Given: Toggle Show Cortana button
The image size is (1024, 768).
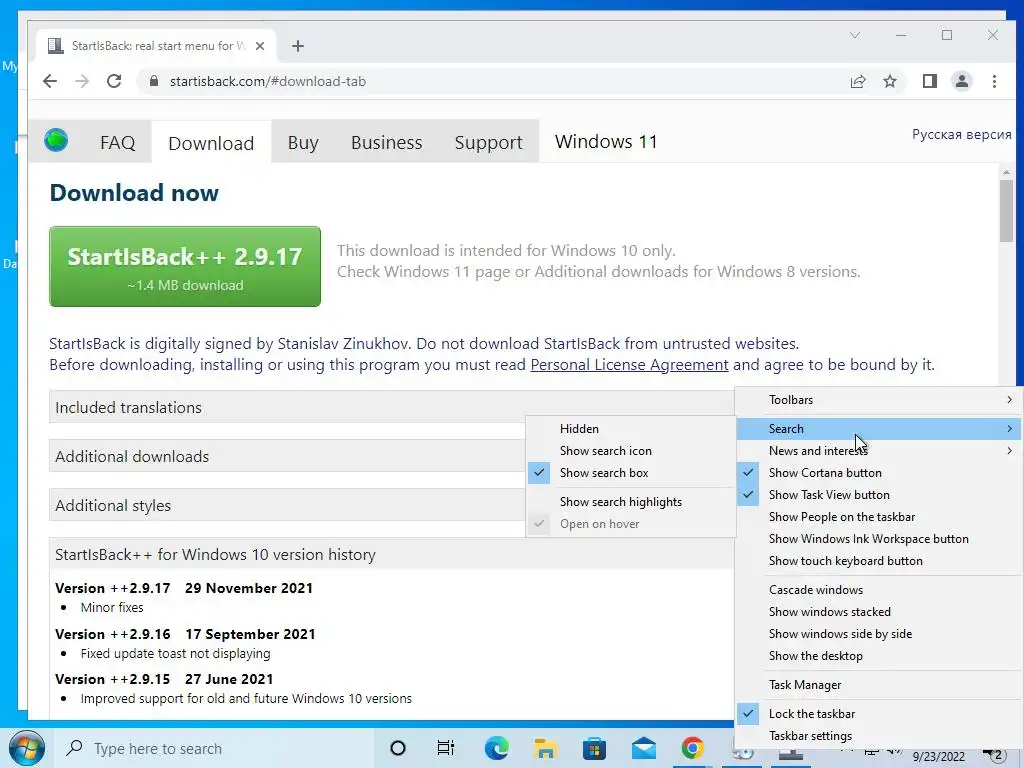Looking at the screenshot, I should pyautogui.click(x=878, y=473).
